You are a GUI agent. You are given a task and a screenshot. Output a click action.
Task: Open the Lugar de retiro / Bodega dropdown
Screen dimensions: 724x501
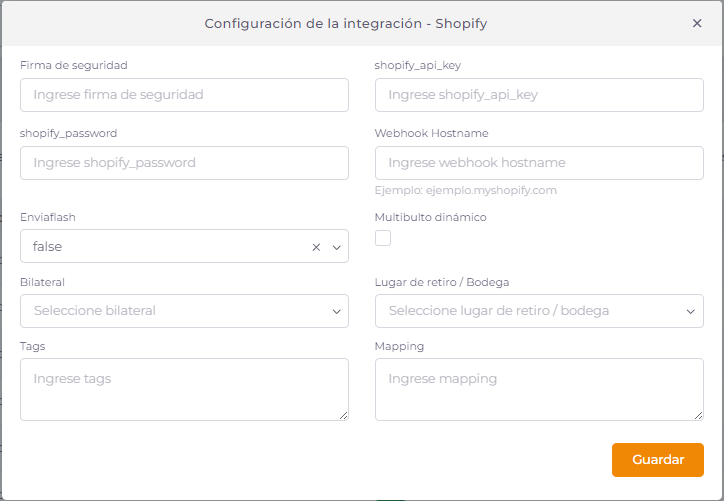[539, 311]
